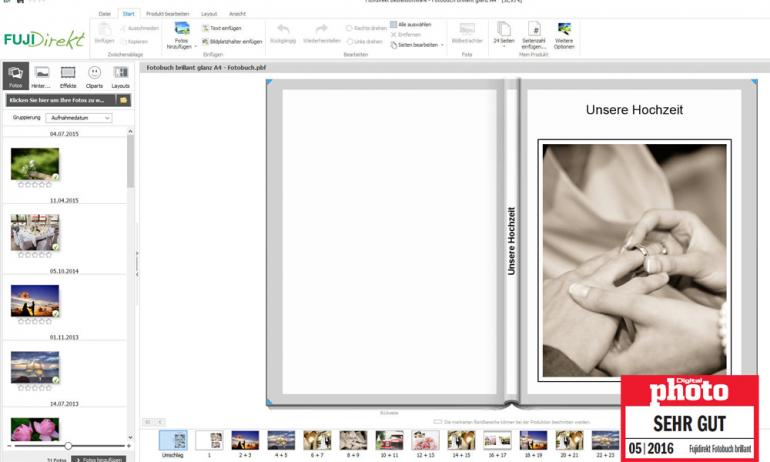Rate the 04.07.2015 photo with stars
Screen dimensions: 770x462
34,185
